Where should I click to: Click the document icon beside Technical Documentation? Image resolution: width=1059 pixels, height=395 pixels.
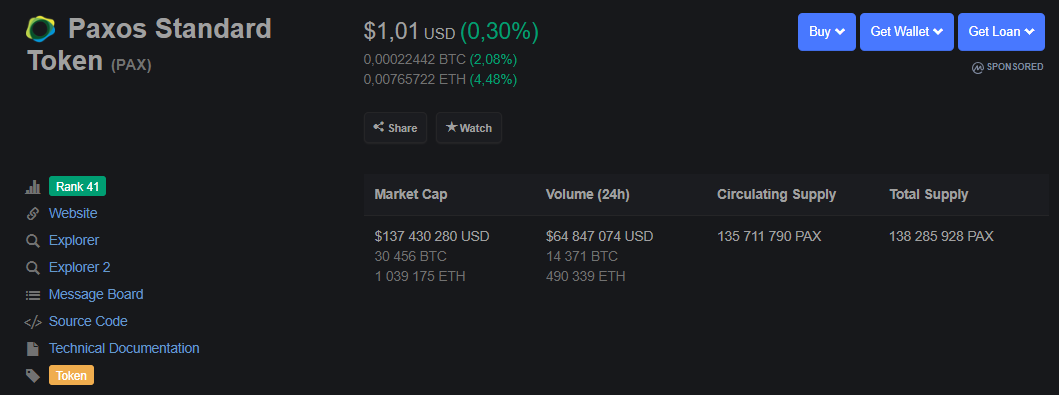tap(32, 349)
